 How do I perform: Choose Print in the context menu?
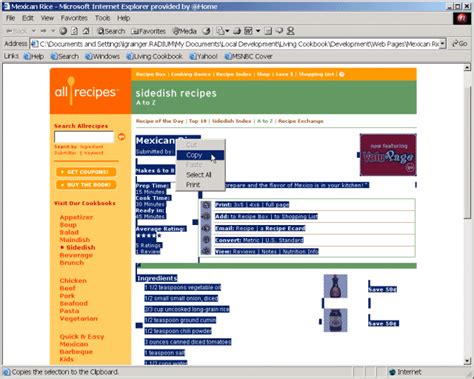200,185
